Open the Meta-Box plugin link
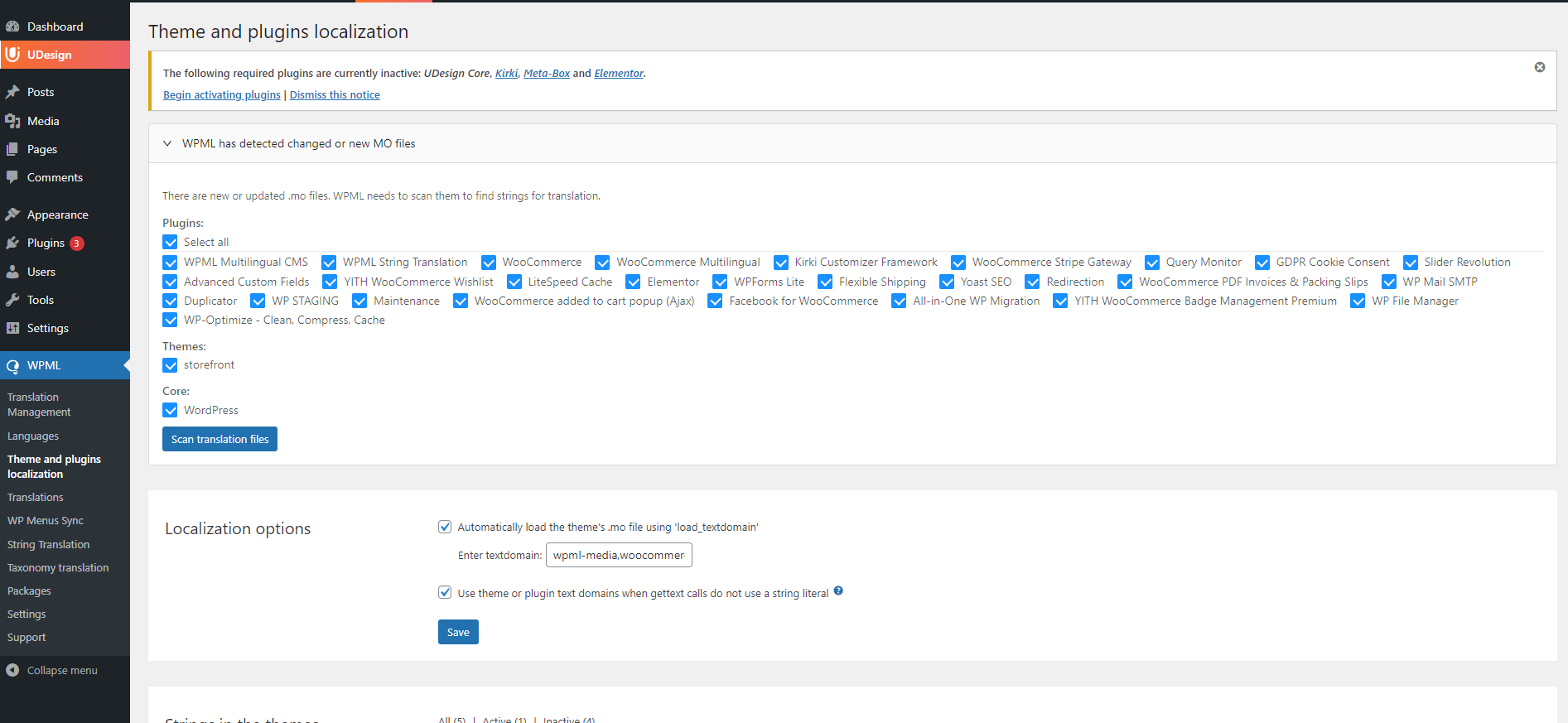 pyautogui.click(x=547, y=74)
